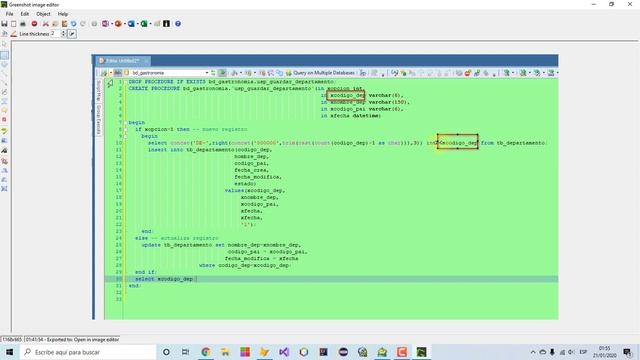The image size is (640, 360).
Task: Increase line thickness with stepper arrow
Action: (63, 32)
